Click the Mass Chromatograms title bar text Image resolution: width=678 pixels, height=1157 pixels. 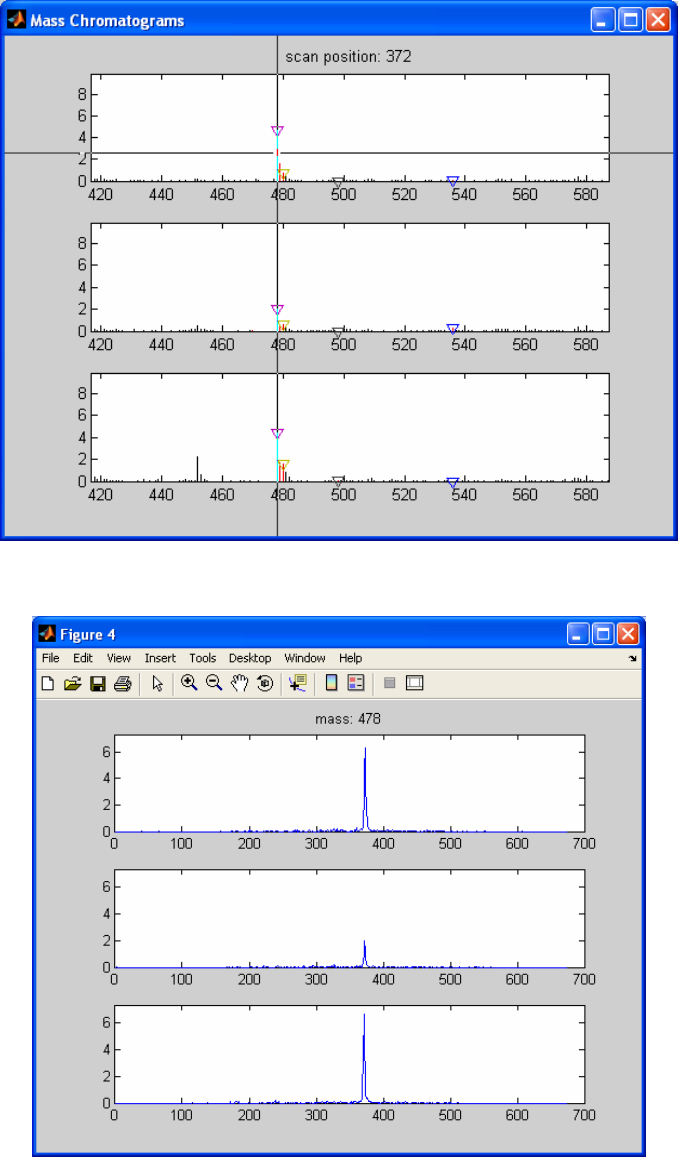[107, 21]
